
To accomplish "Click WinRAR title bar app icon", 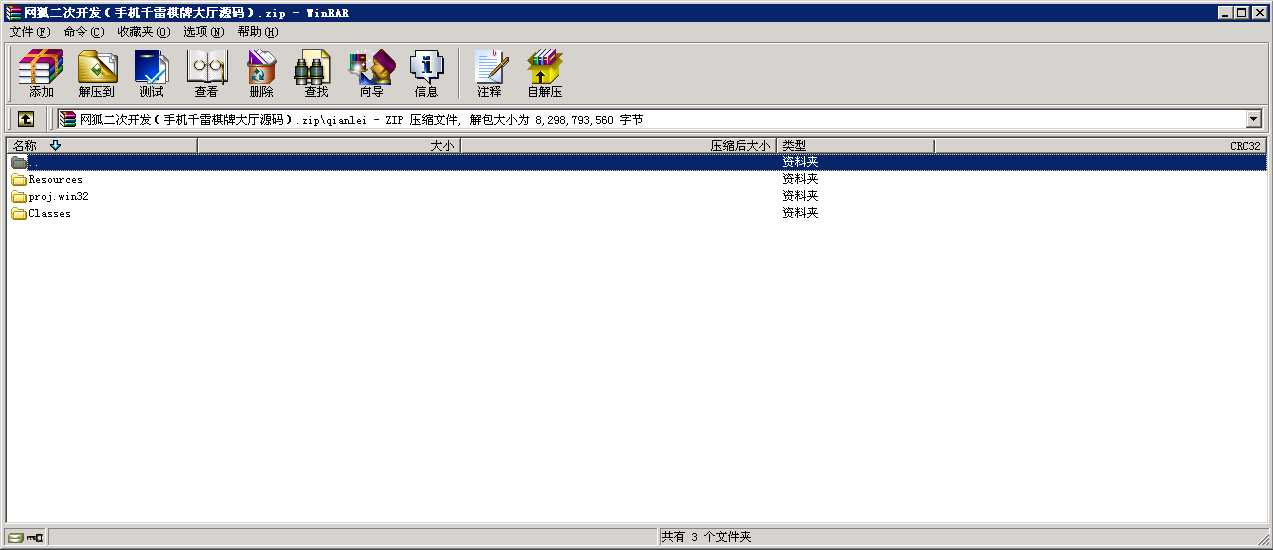I will click(x=13, y=13).
